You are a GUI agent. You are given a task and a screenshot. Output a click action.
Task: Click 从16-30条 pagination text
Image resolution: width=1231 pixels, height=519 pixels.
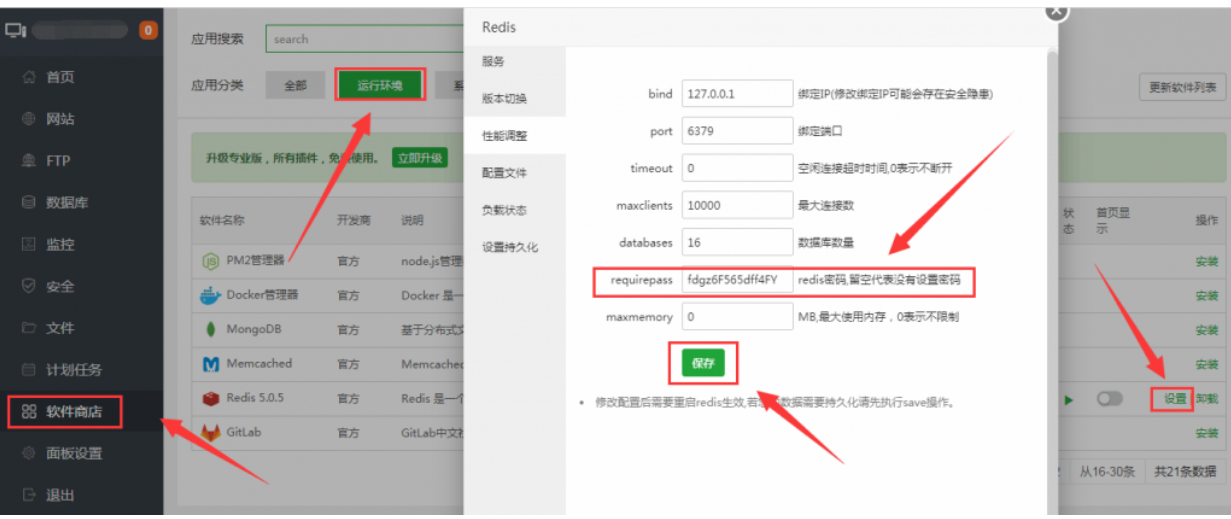tap(1105, 471)
